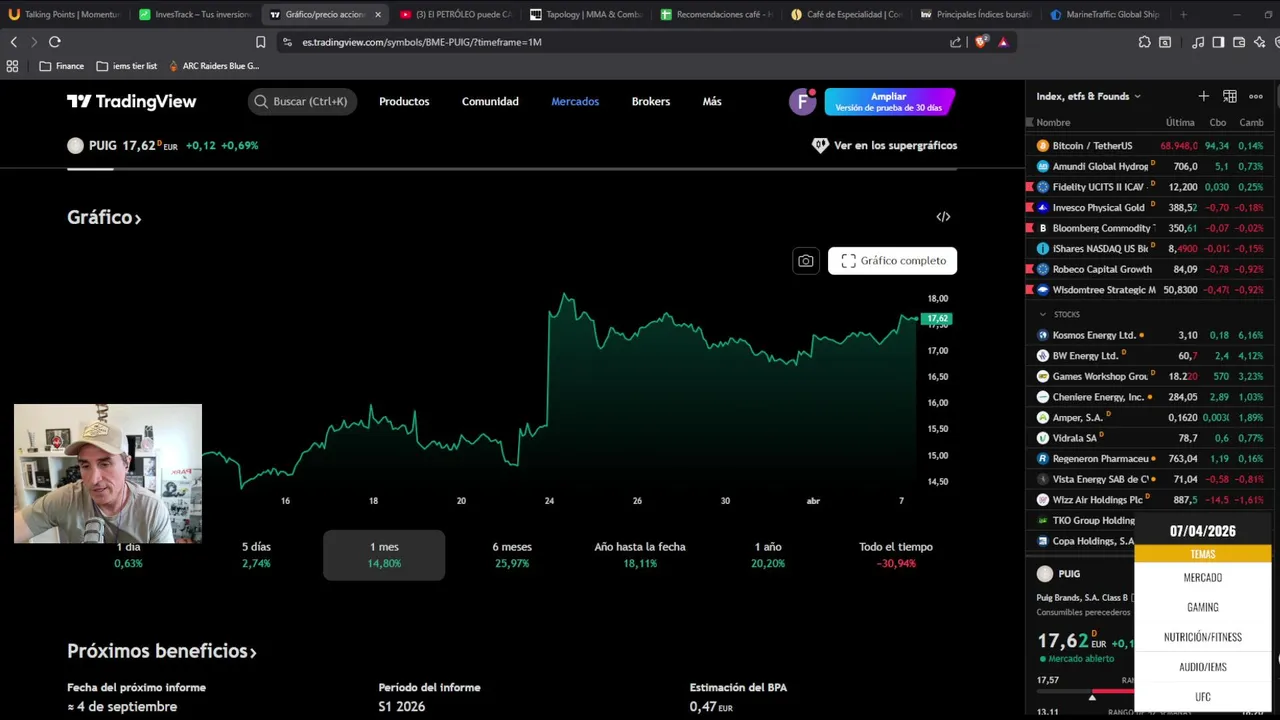This screenshot has height=720, width=1280.
Task: Open the Más menu
Action: (712, 101)
